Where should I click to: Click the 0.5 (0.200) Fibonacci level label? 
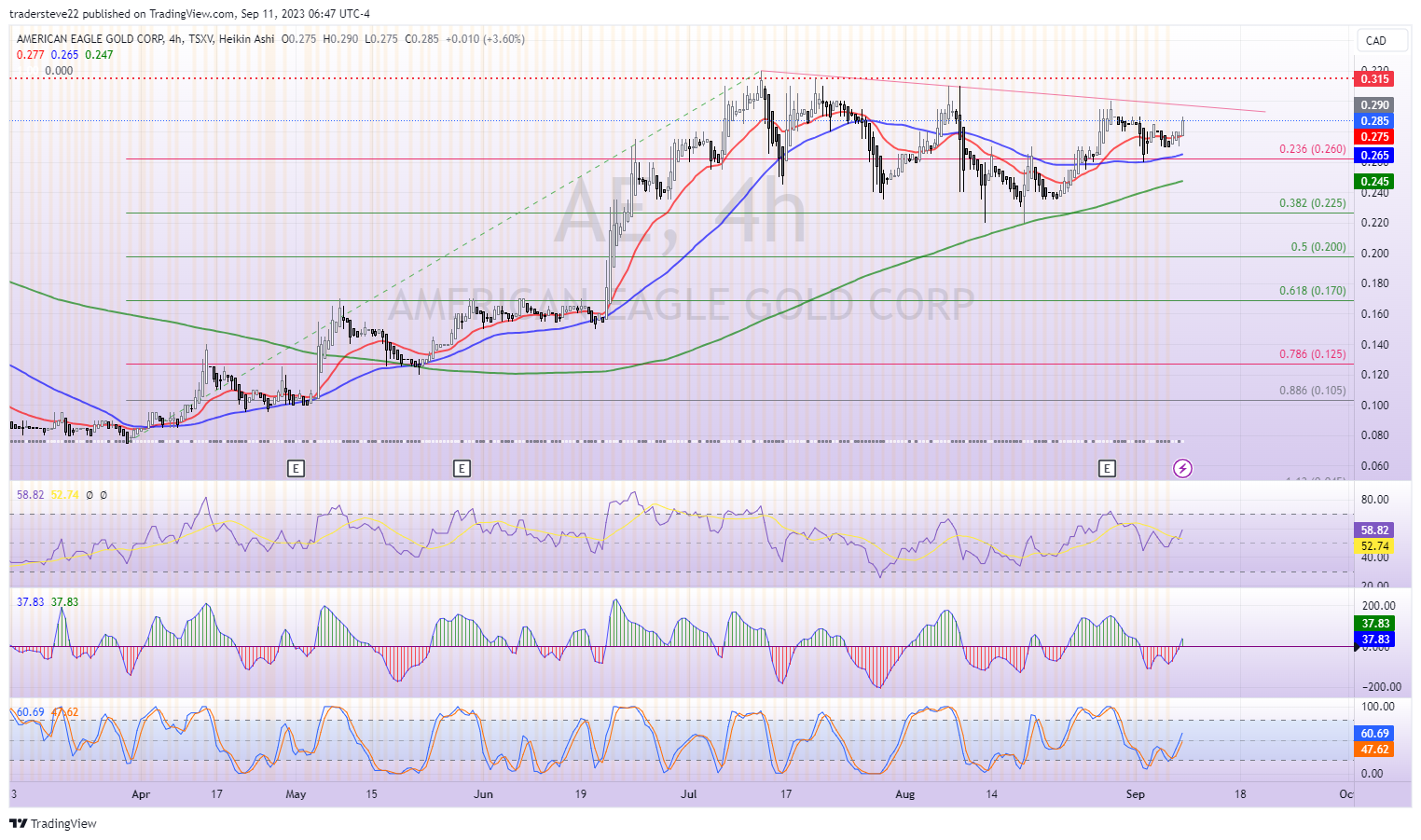(1318, 247)
